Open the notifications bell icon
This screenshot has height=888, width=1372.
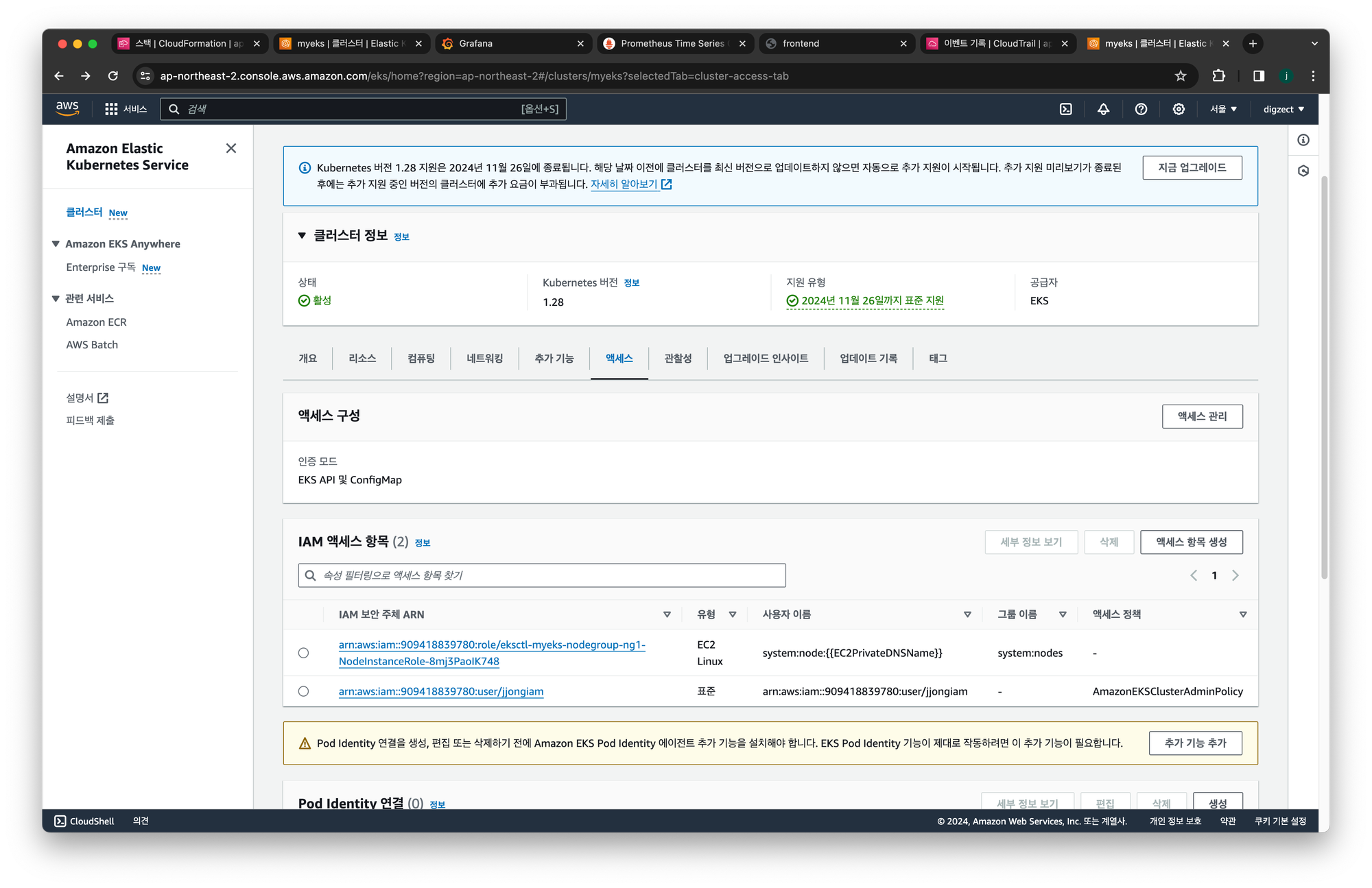tap(1103, 109)
